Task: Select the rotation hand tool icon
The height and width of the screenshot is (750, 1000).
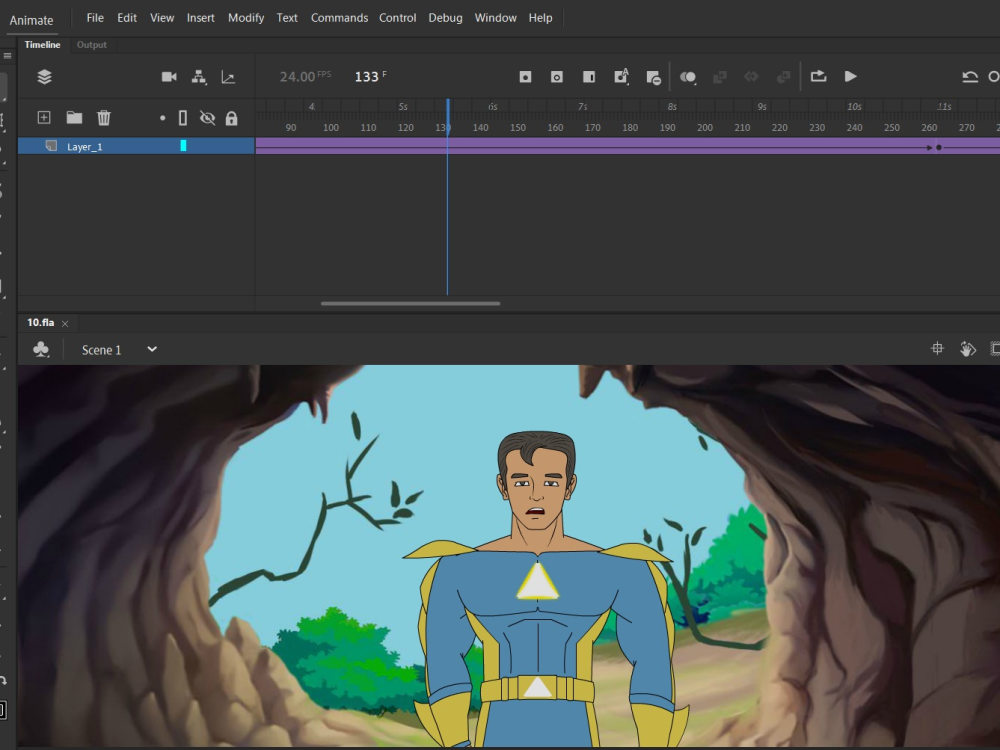Action: coord(967,349)
